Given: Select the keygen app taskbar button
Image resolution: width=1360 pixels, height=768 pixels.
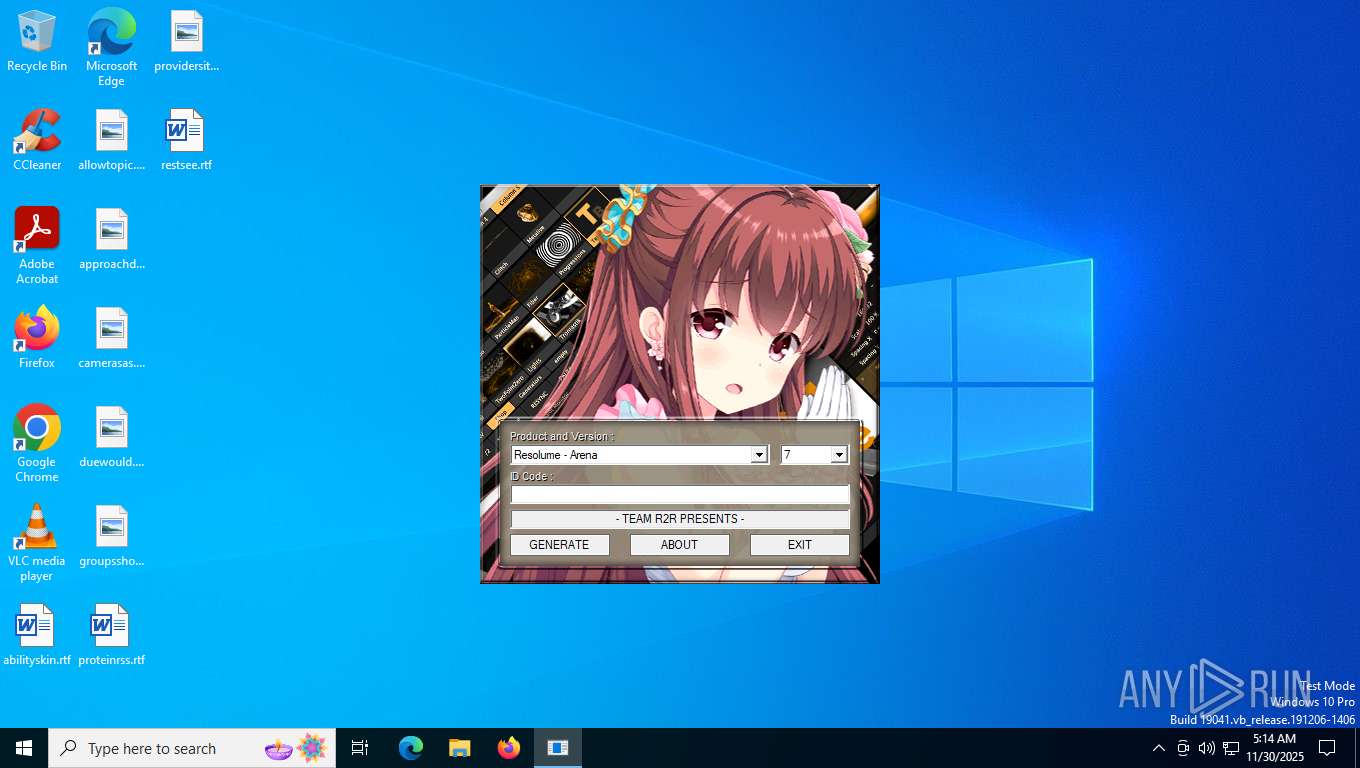Looking at the screenshot, I should pos(558,748).
